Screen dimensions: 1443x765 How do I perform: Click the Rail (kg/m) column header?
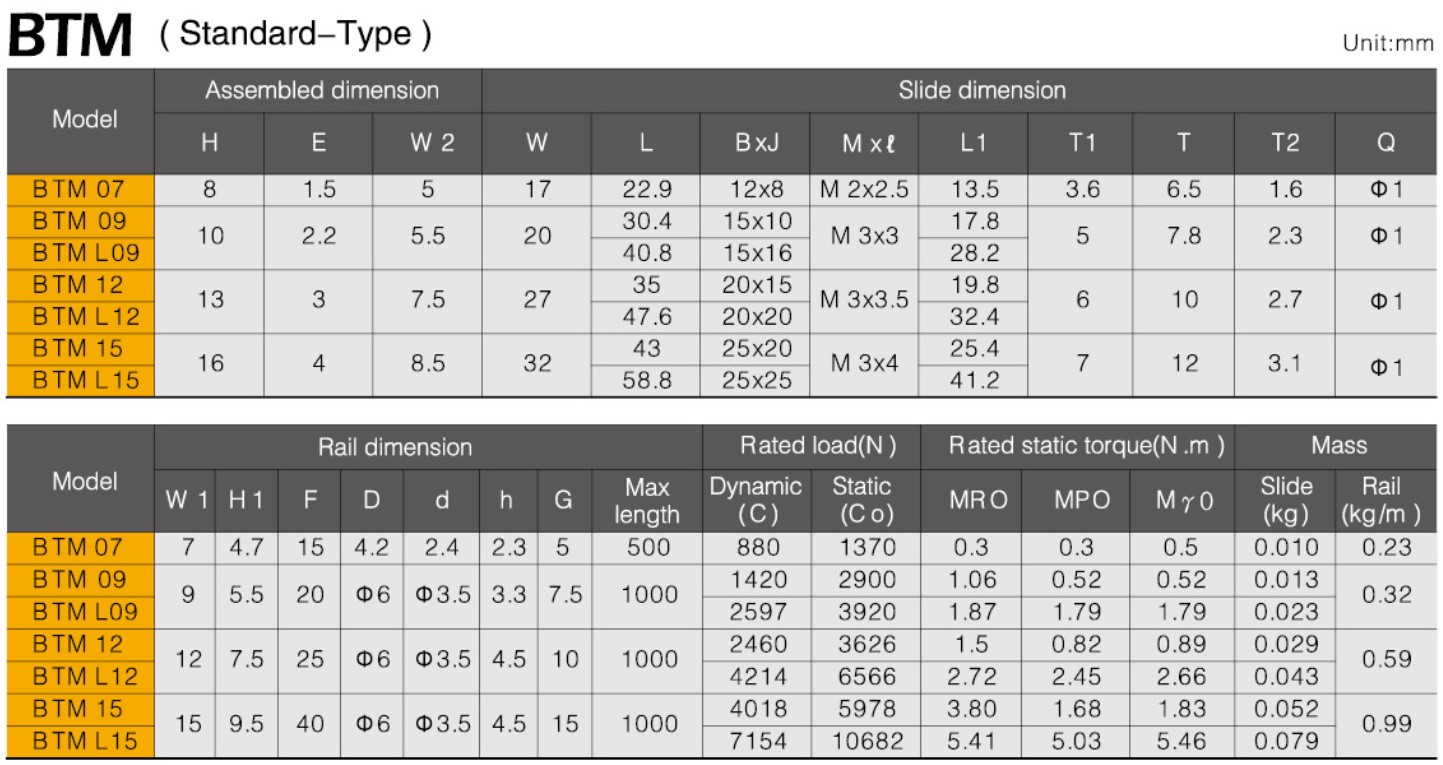pos(1388,501)
